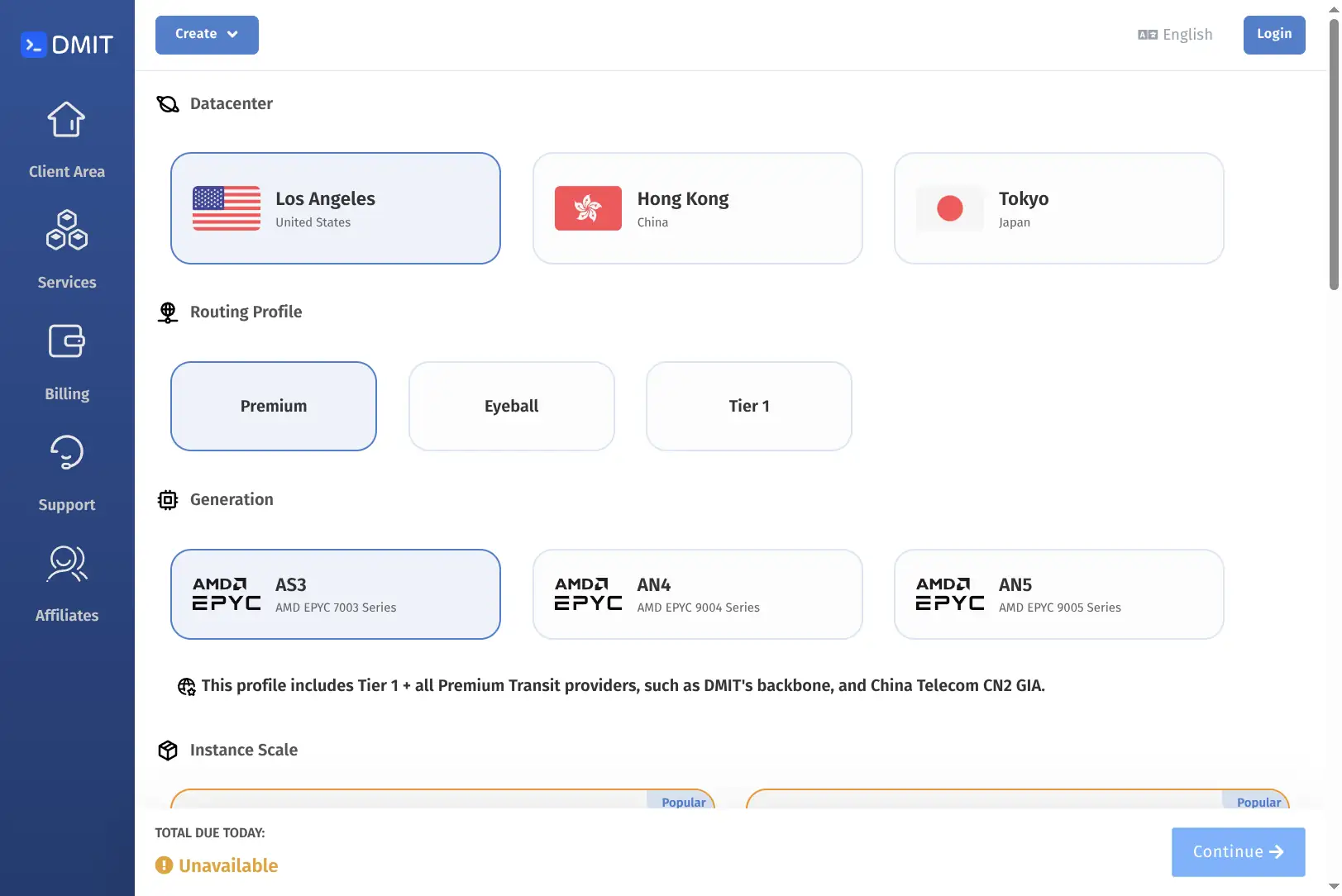This screenshot has width=1342, height=896.
Task: Go to Services menu label
Action: tap(67, 283)
